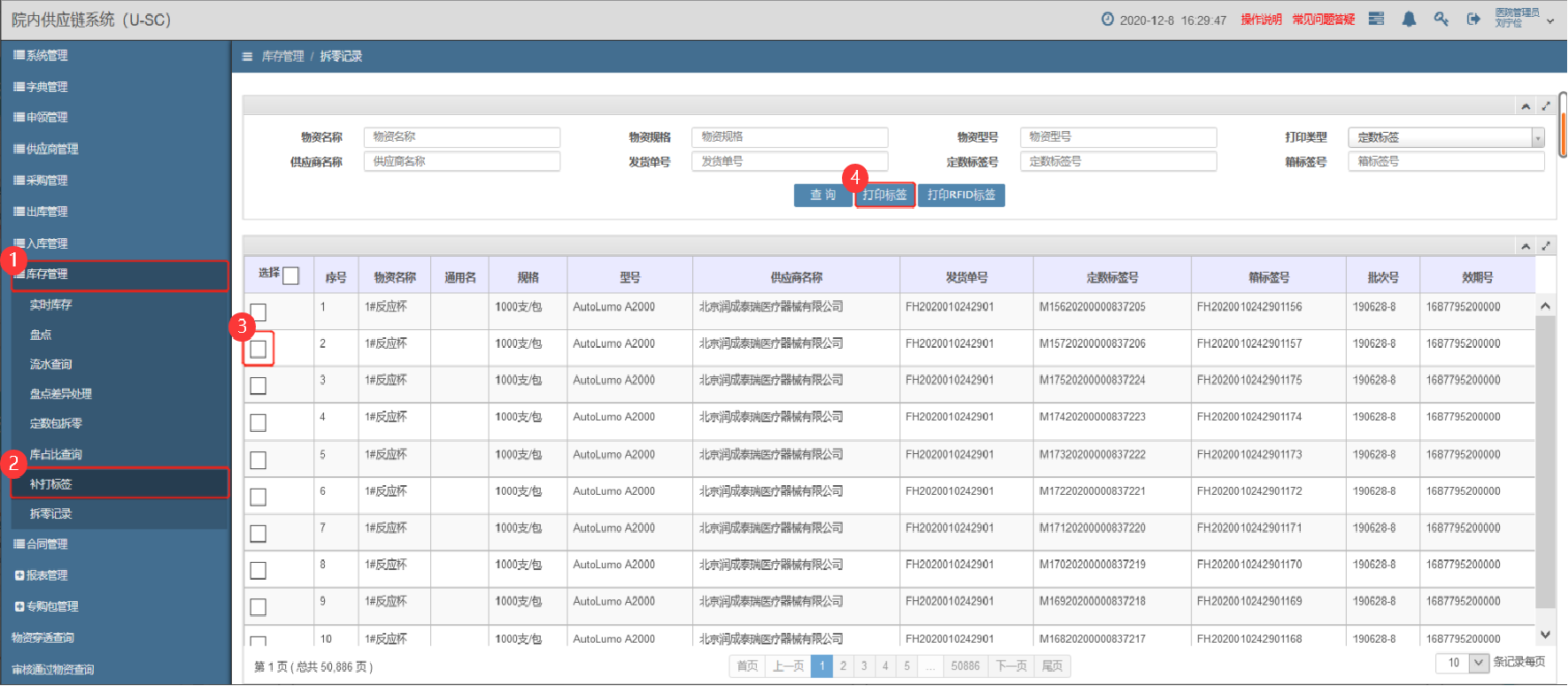
Task: Check the checkbox for row 2
Action: [x=258, y=349]
